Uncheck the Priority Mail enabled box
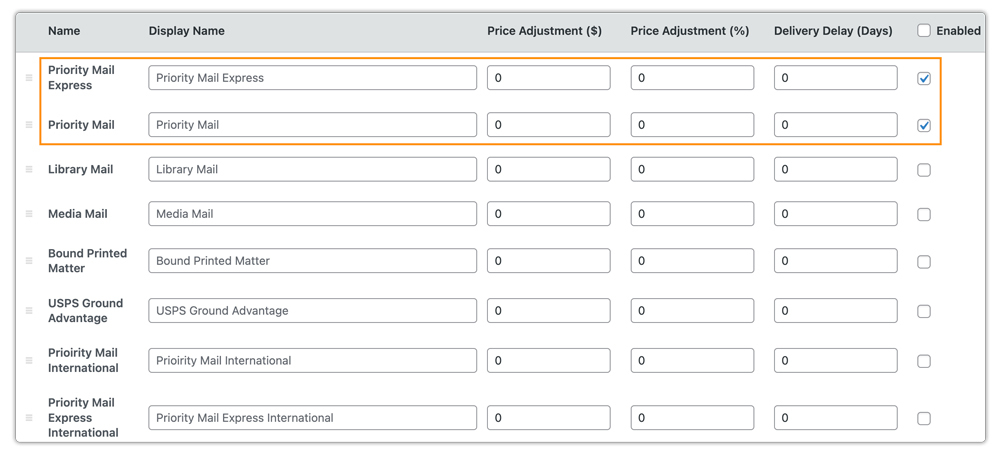The image size is (1000, 455). point(924,125)
